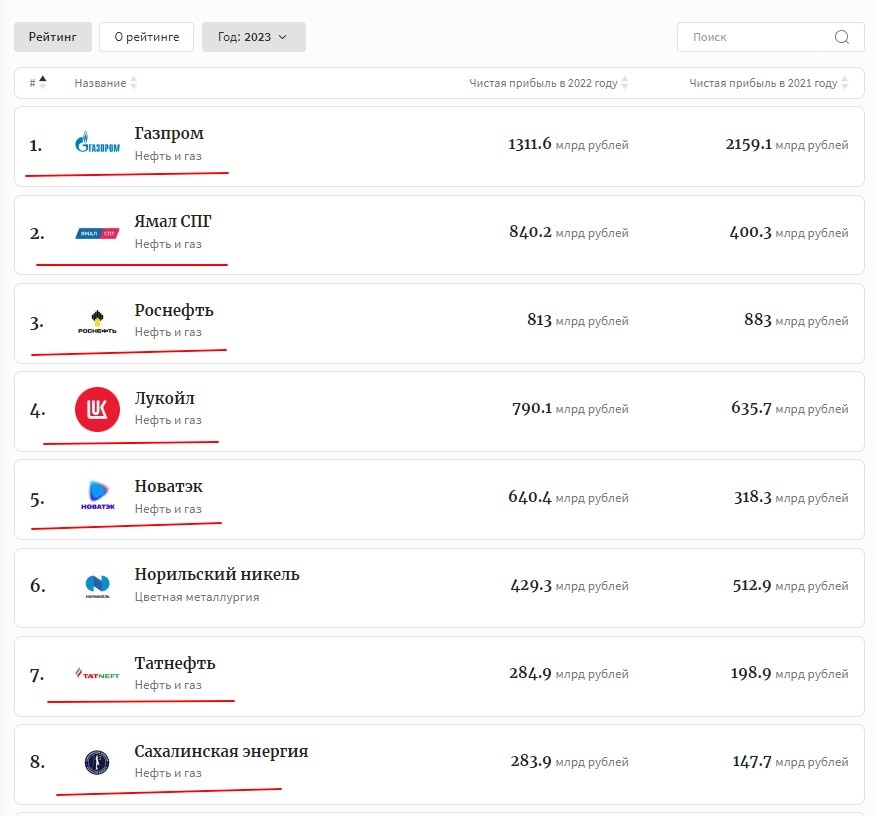Screen dimensions: 875x816
Task: Open the Сахалинская энергия company link
Action: pos(221,751)
